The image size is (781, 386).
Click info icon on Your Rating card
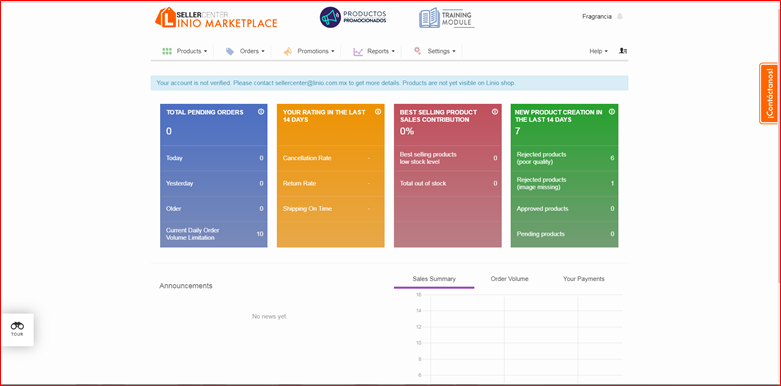pyautogui.click(x=378, y=112)
